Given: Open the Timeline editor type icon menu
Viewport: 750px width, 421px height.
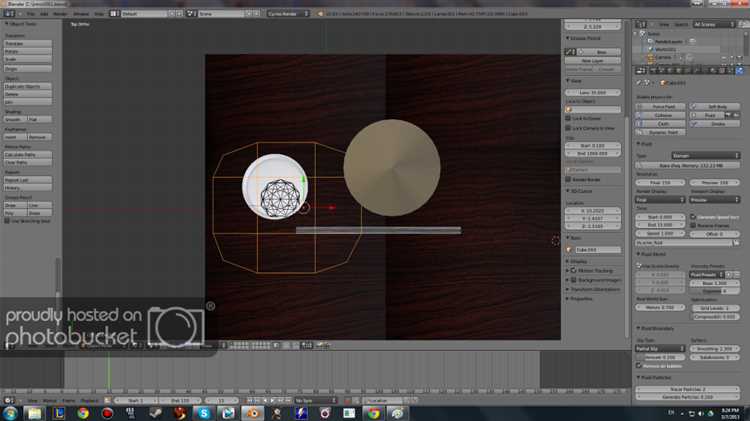Looking at the screenshot, I should [x=9, y=400].
